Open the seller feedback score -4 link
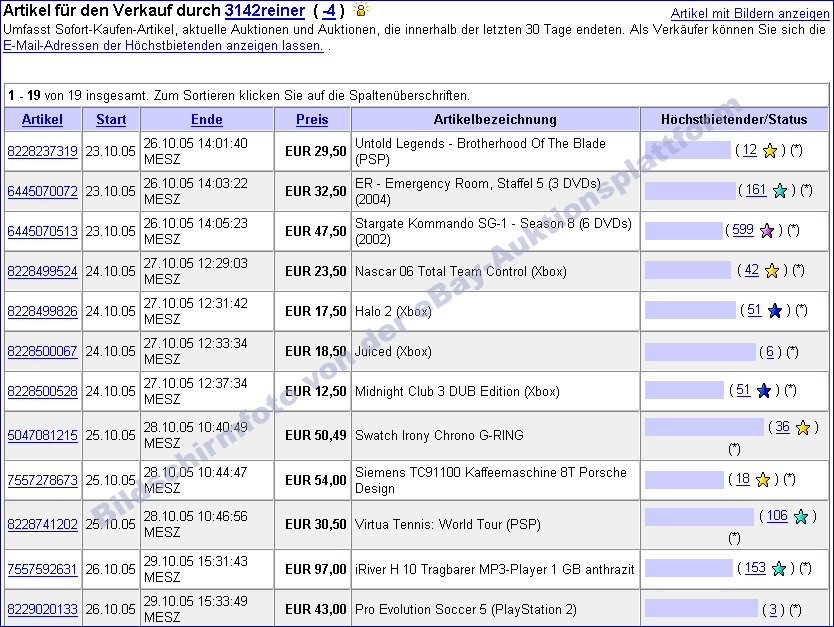The image size is (834, 627). 329,10
